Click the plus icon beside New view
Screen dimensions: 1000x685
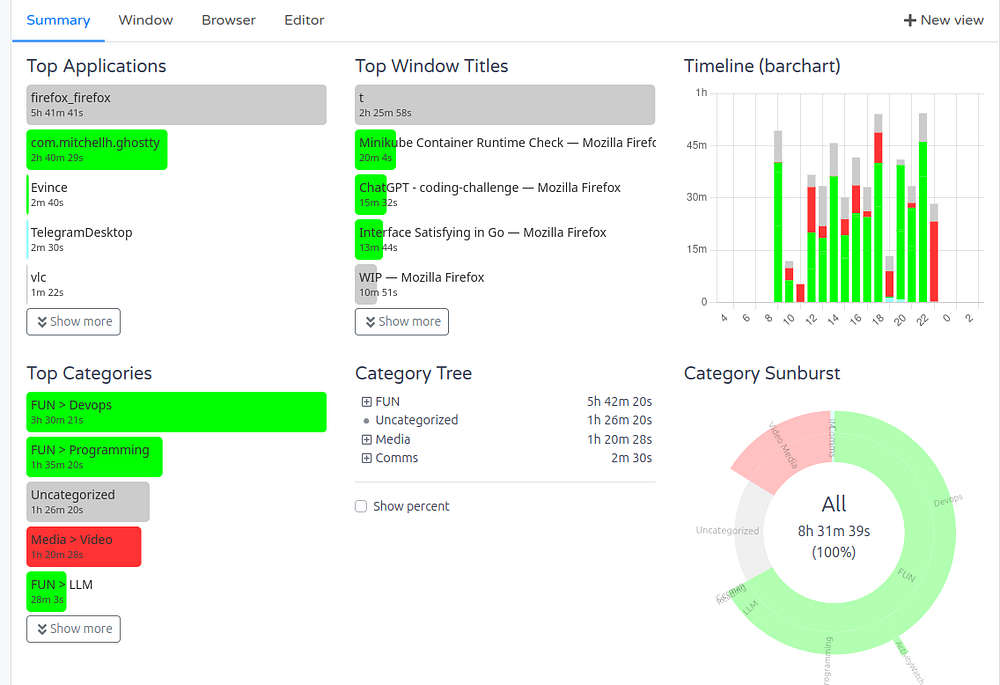pos(909,20)
